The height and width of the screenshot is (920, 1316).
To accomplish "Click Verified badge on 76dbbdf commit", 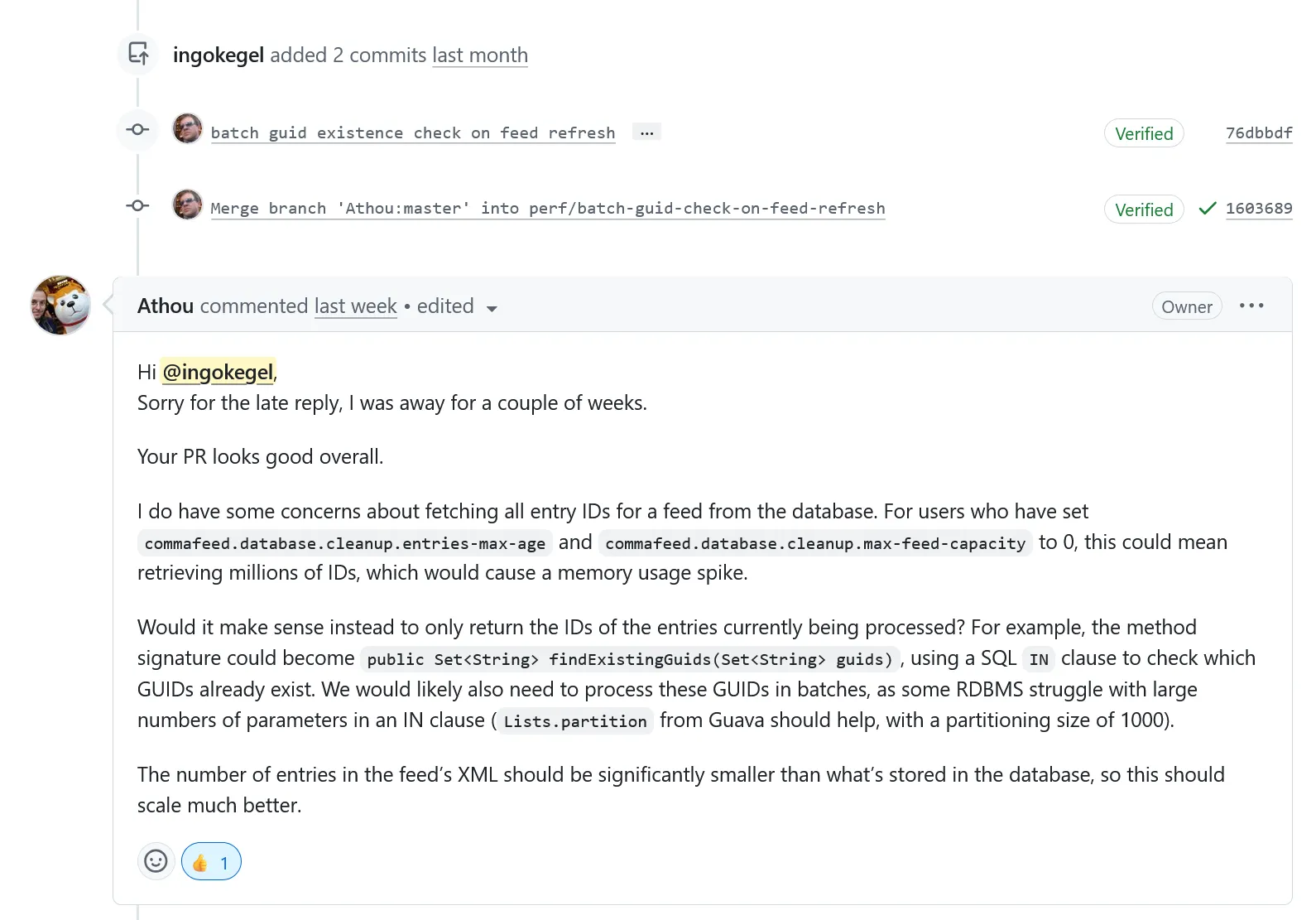I will pyautogui.click(x=1144, y=134).
